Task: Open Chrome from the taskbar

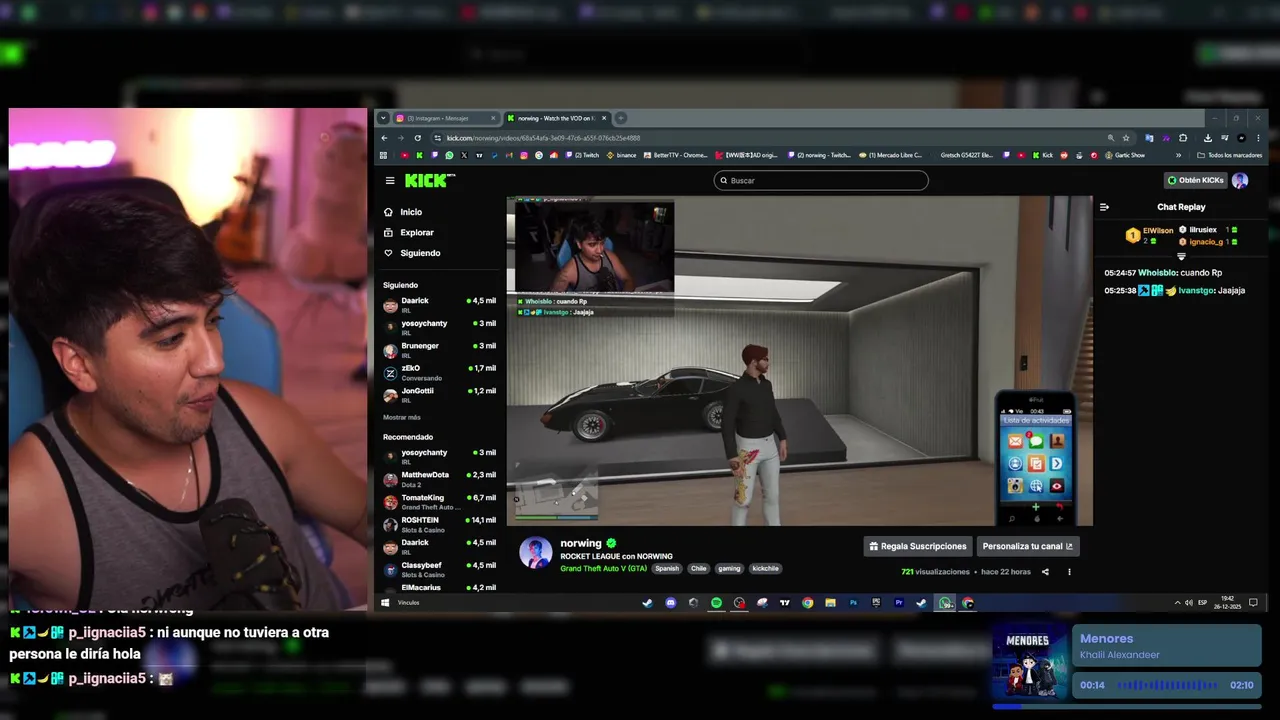Action: (808, 603)
